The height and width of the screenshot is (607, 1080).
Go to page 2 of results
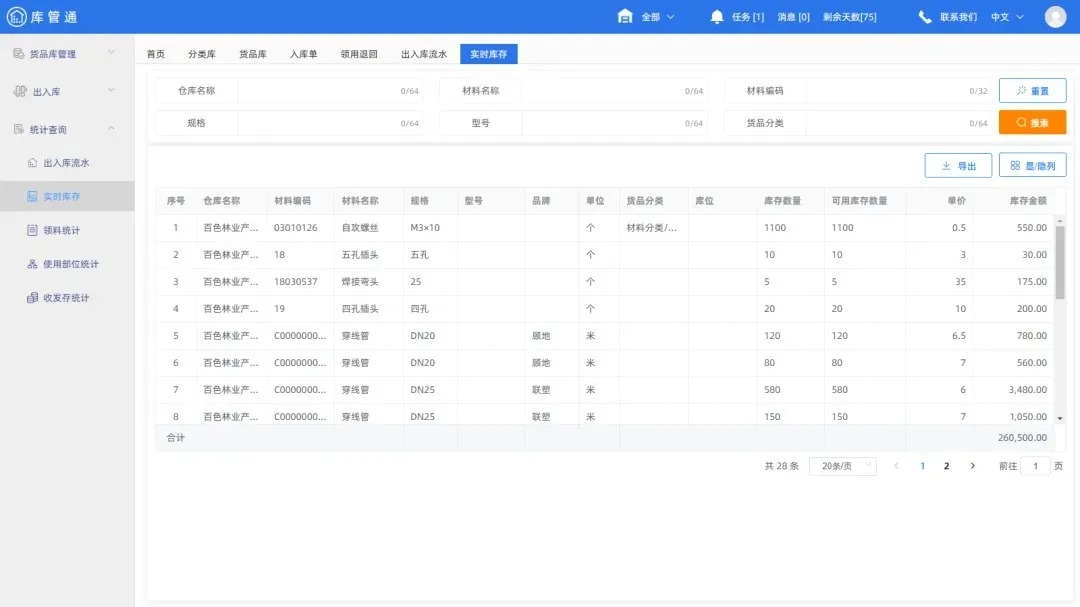click(946, 465)
